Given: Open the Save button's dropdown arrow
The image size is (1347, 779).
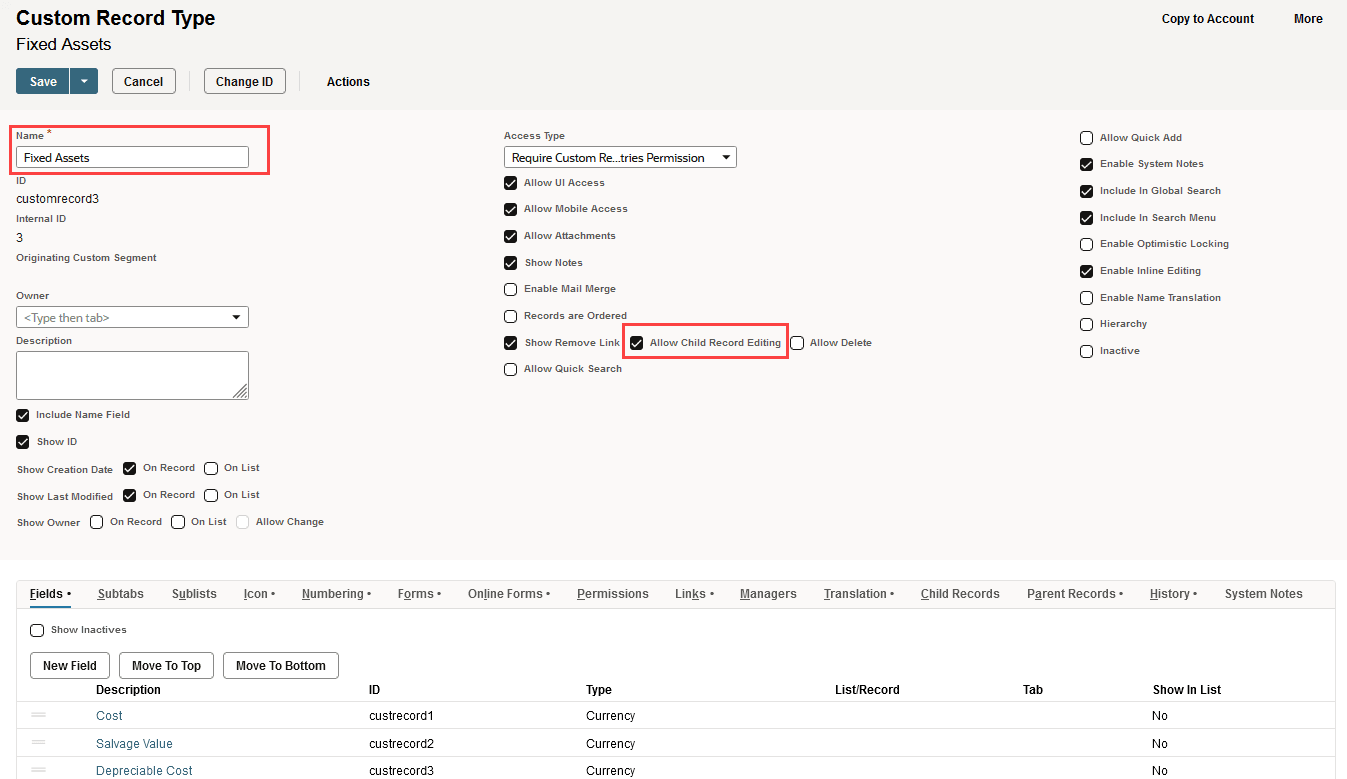Looking at the screenshot, I should click(x=82, y=81).
